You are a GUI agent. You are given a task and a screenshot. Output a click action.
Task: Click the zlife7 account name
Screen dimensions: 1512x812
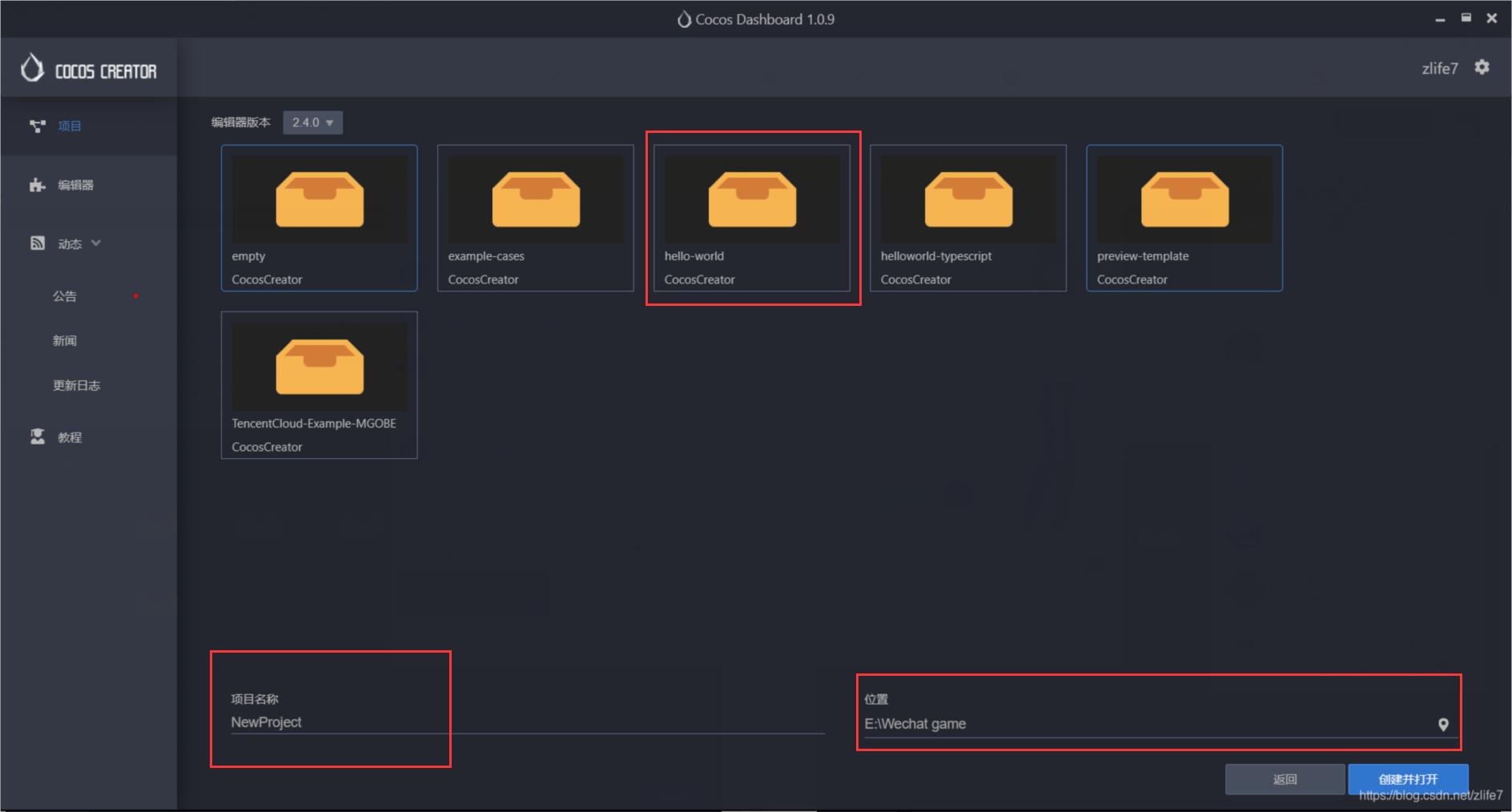1440,68
